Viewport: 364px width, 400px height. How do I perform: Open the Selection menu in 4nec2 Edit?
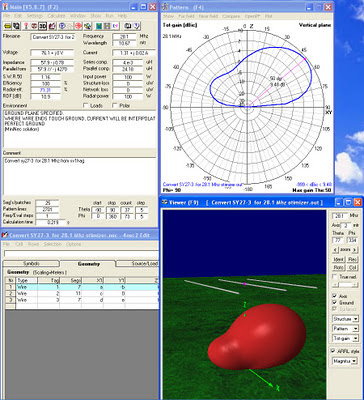pos(52,244)
